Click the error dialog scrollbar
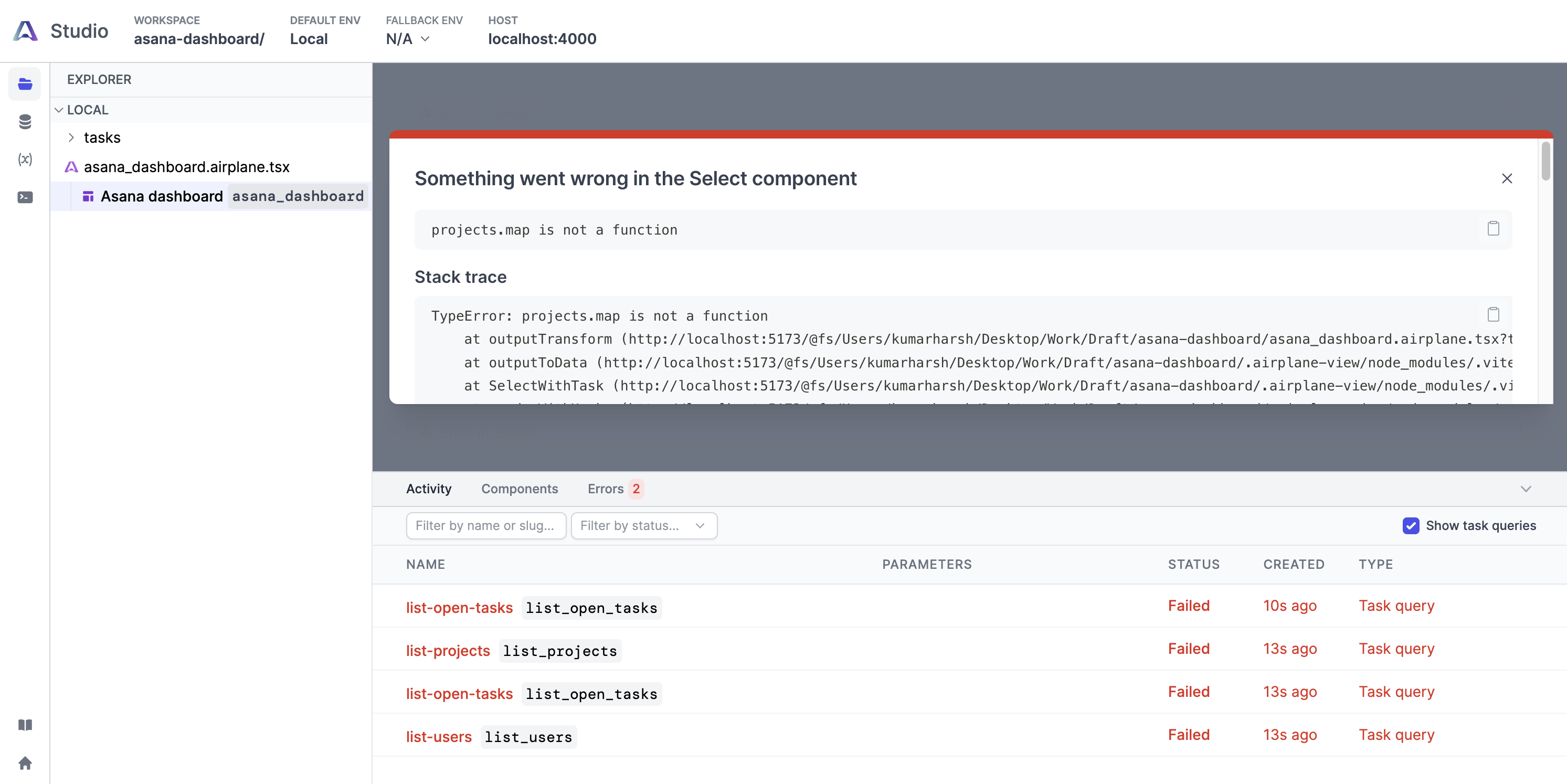Image resolution: width=1567 pixels, height=784 pixels. (x=1545, y=161)
